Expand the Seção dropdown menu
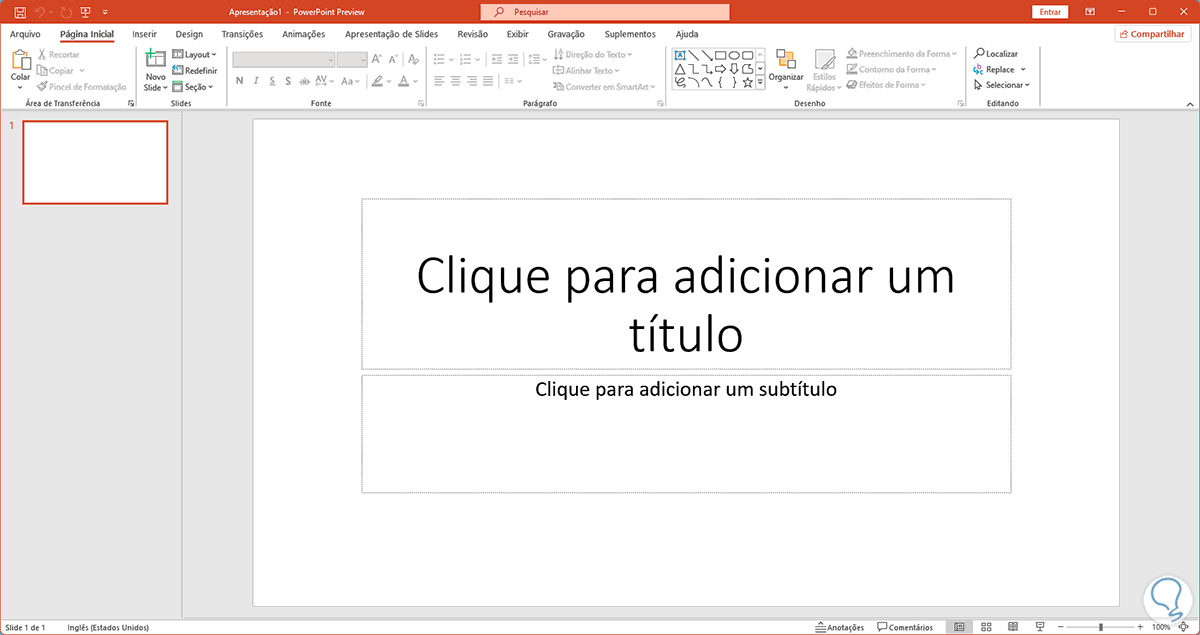This screenshot has width=1200, height=635. [x=193, y=87]
